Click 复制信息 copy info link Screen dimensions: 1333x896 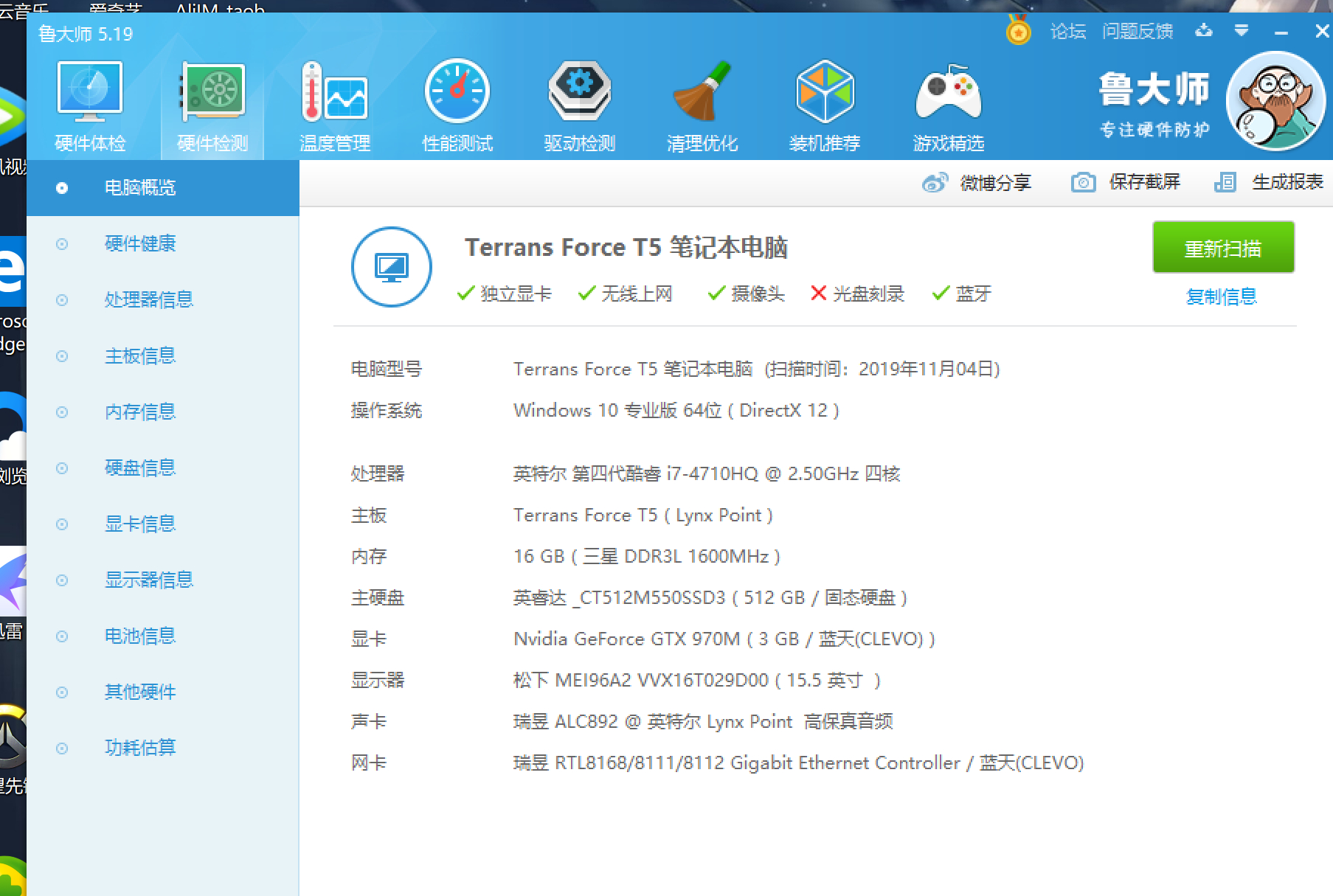click(1222, 296)
